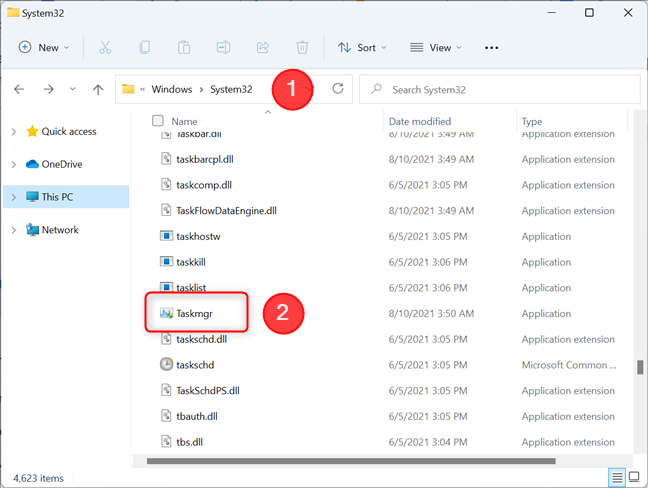Screen dimensions: 648x488
Task: Click the horizontal scrollbar thumb
Action: [x=351, y=461]
